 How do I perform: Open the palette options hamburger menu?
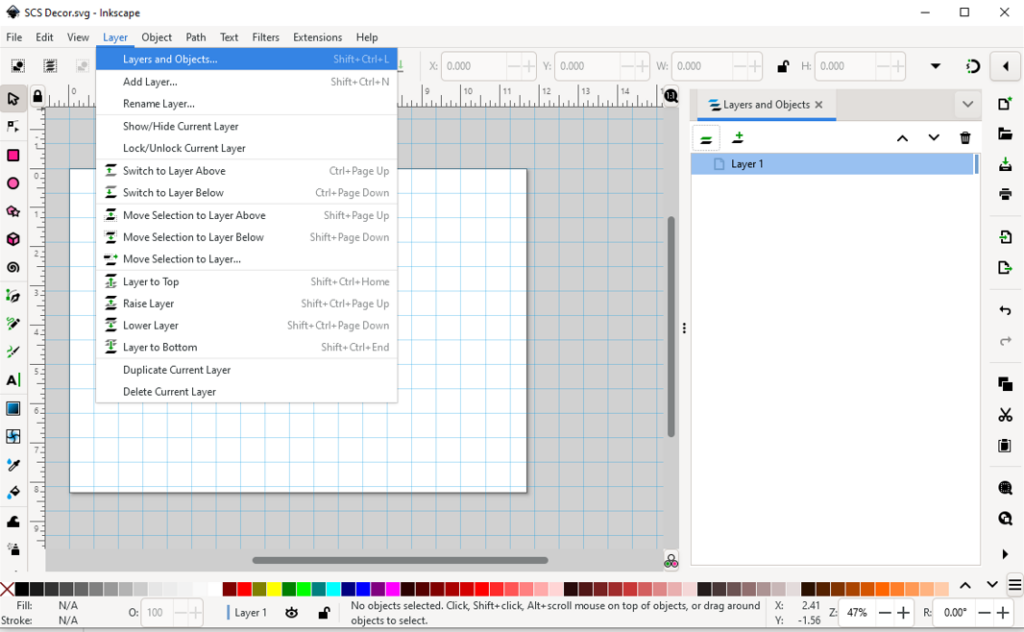pos(1015,585)
